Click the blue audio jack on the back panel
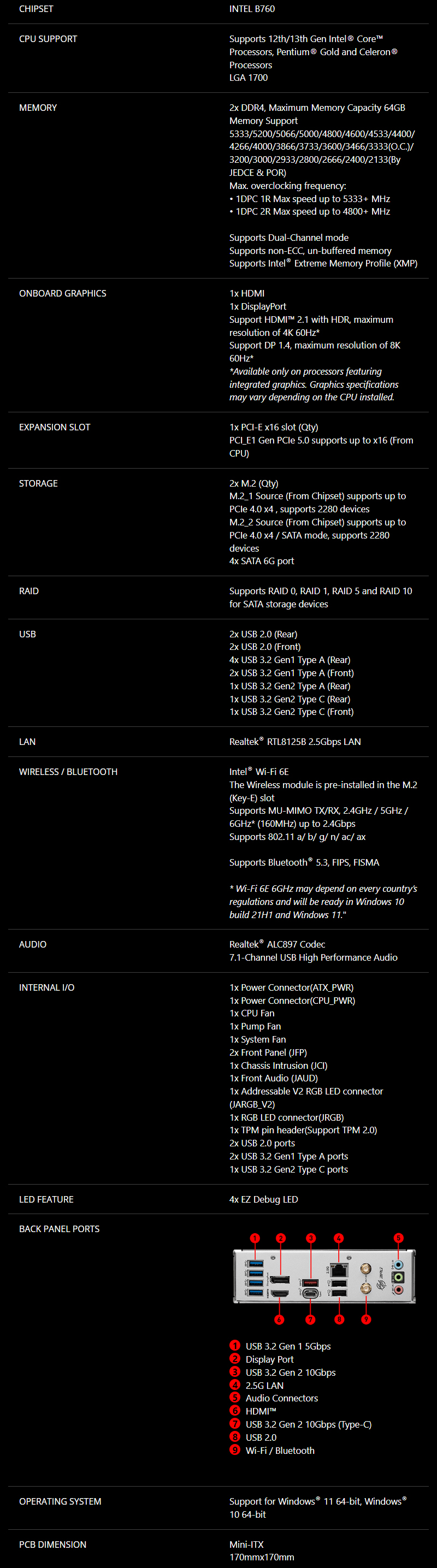The width and height of the screenshot is (437, 1568). (398, 1264)
